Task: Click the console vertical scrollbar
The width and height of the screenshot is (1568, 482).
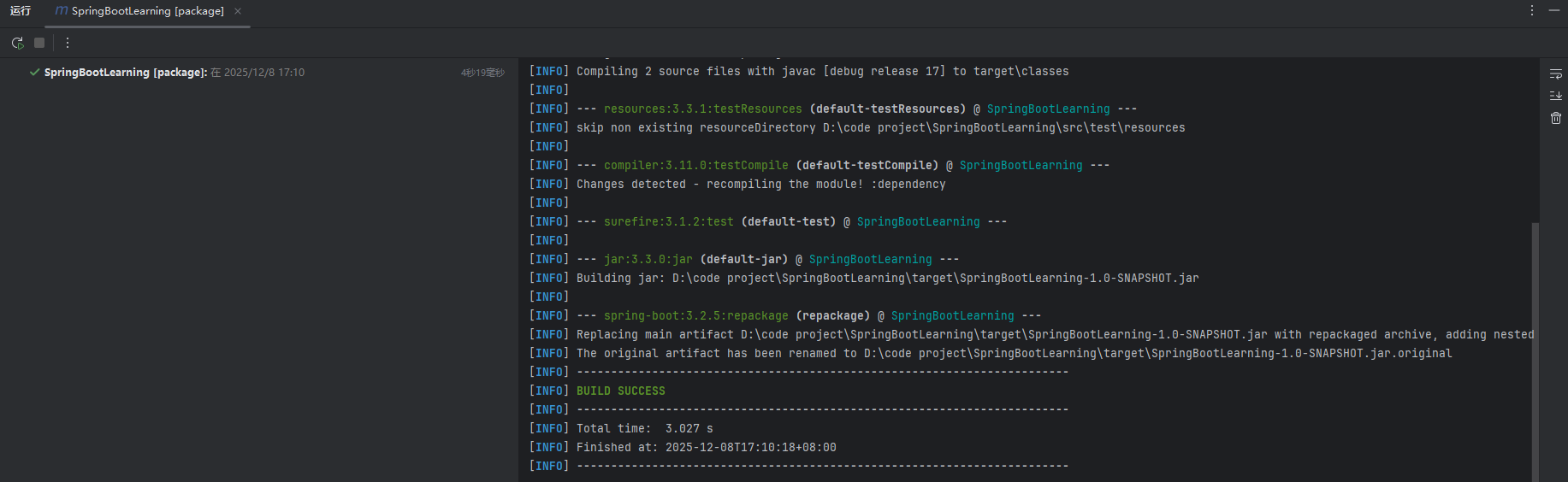Action: click(1535, 350)
